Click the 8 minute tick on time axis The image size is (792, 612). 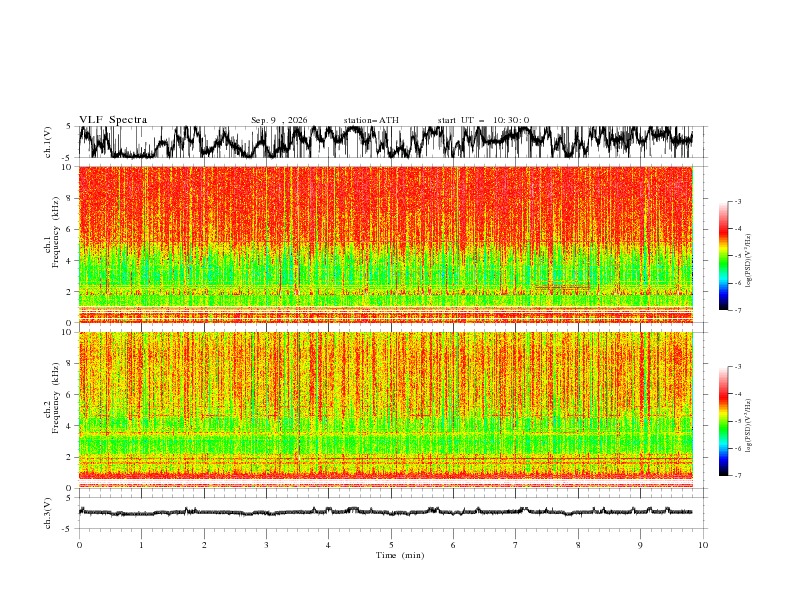coord(578,545)
